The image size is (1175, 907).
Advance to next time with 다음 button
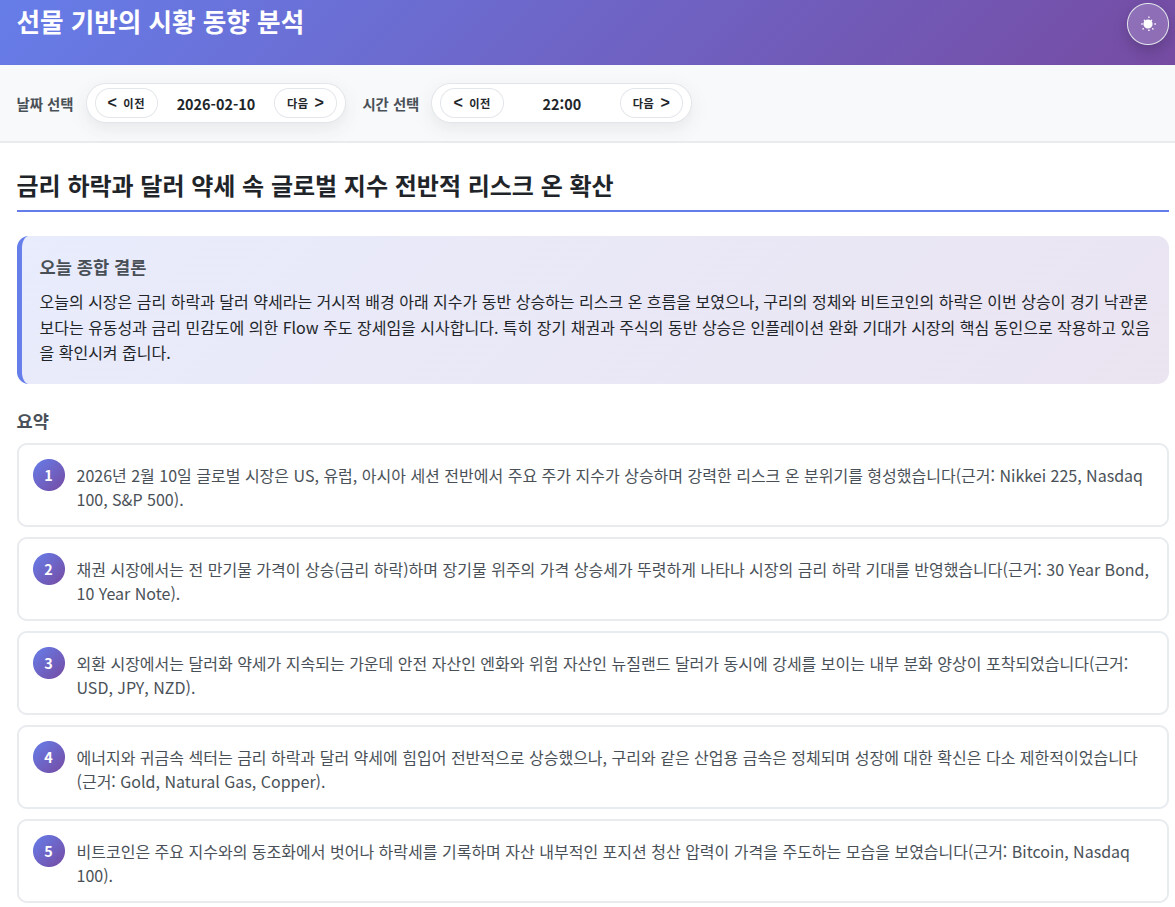(651, 103)
